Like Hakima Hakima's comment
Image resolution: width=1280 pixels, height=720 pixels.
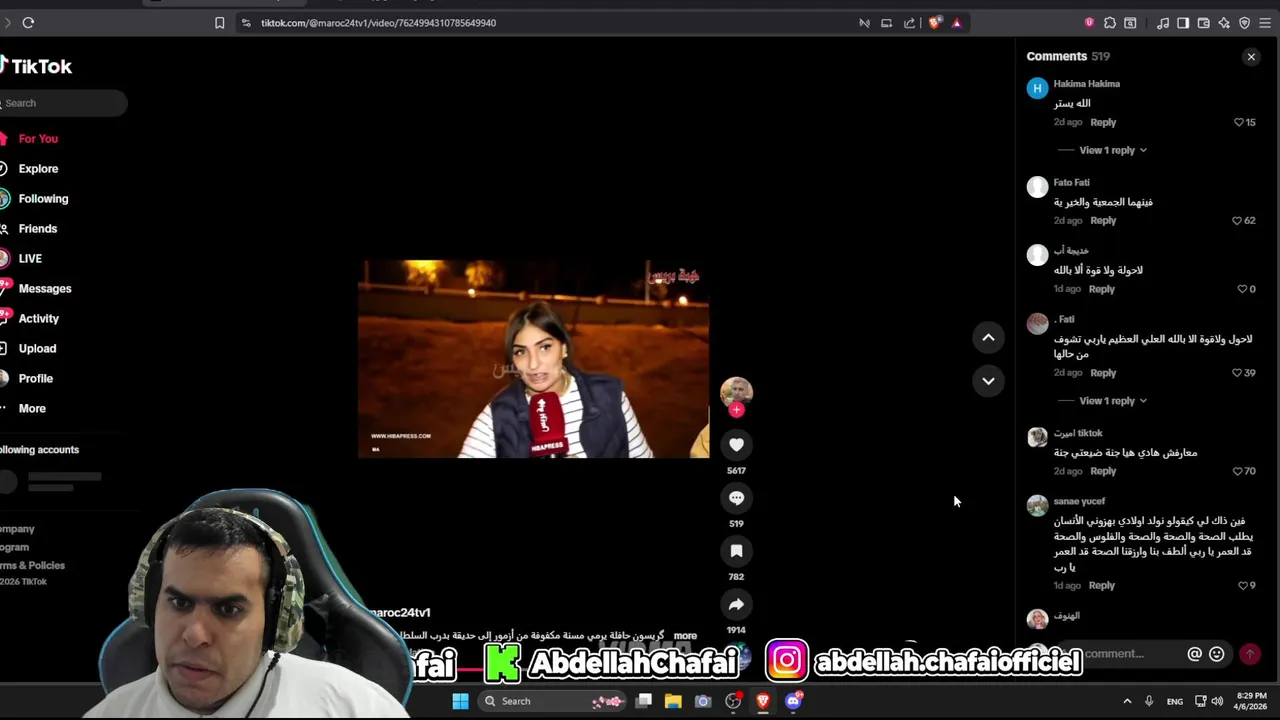(x=1239, y=122)
